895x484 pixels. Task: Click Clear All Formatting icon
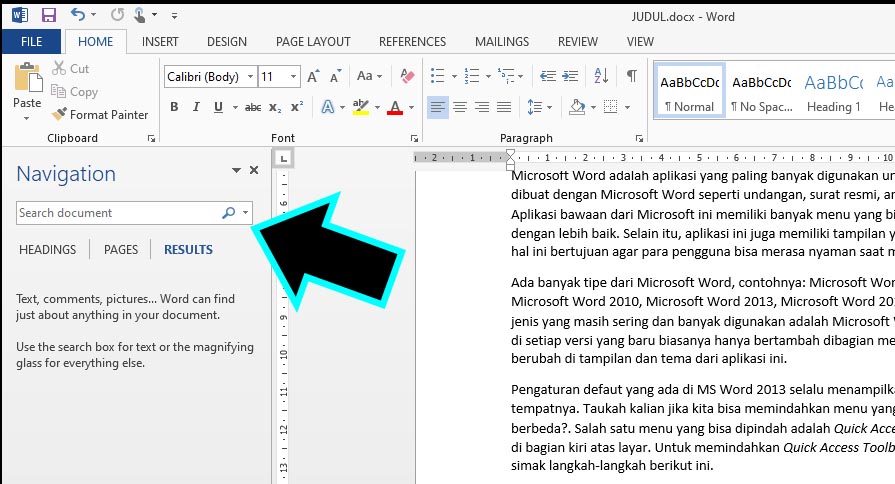(x=406, y=77)
